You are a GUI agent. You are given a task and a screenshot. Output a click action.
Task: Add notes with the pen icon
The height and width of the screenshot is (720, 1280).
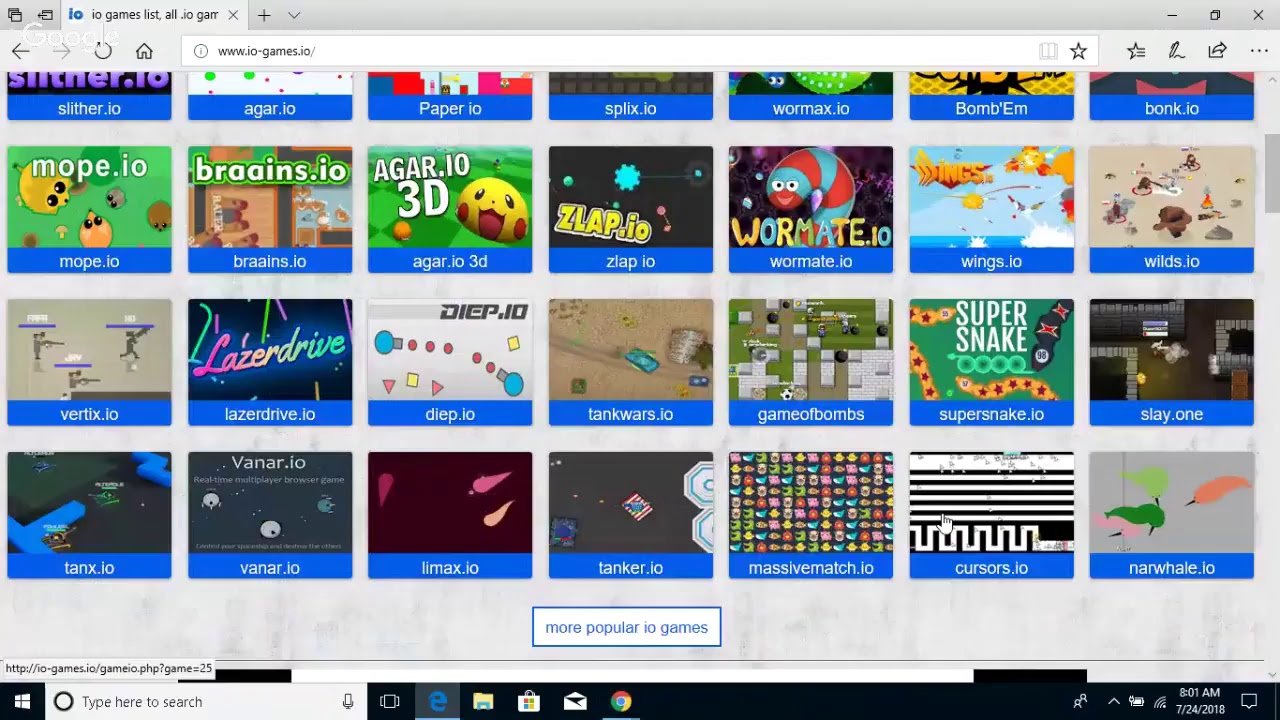tap(1176, 51)
